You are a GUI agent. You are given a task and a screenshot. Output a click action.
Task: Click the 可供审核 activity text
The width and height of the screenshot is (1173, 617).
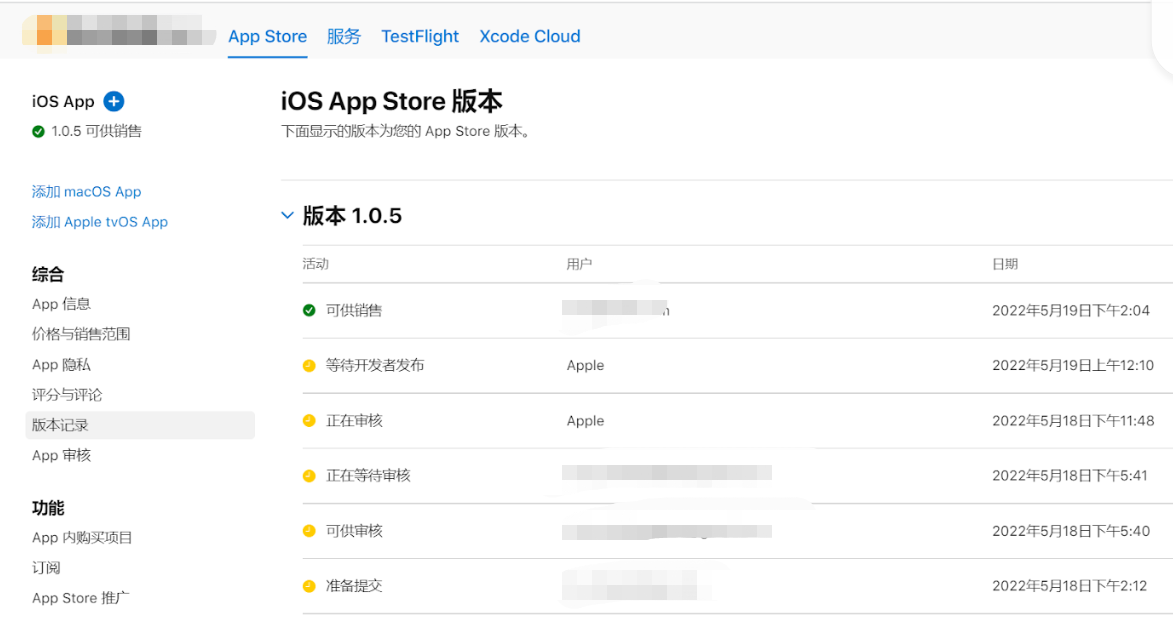(354, 531)
